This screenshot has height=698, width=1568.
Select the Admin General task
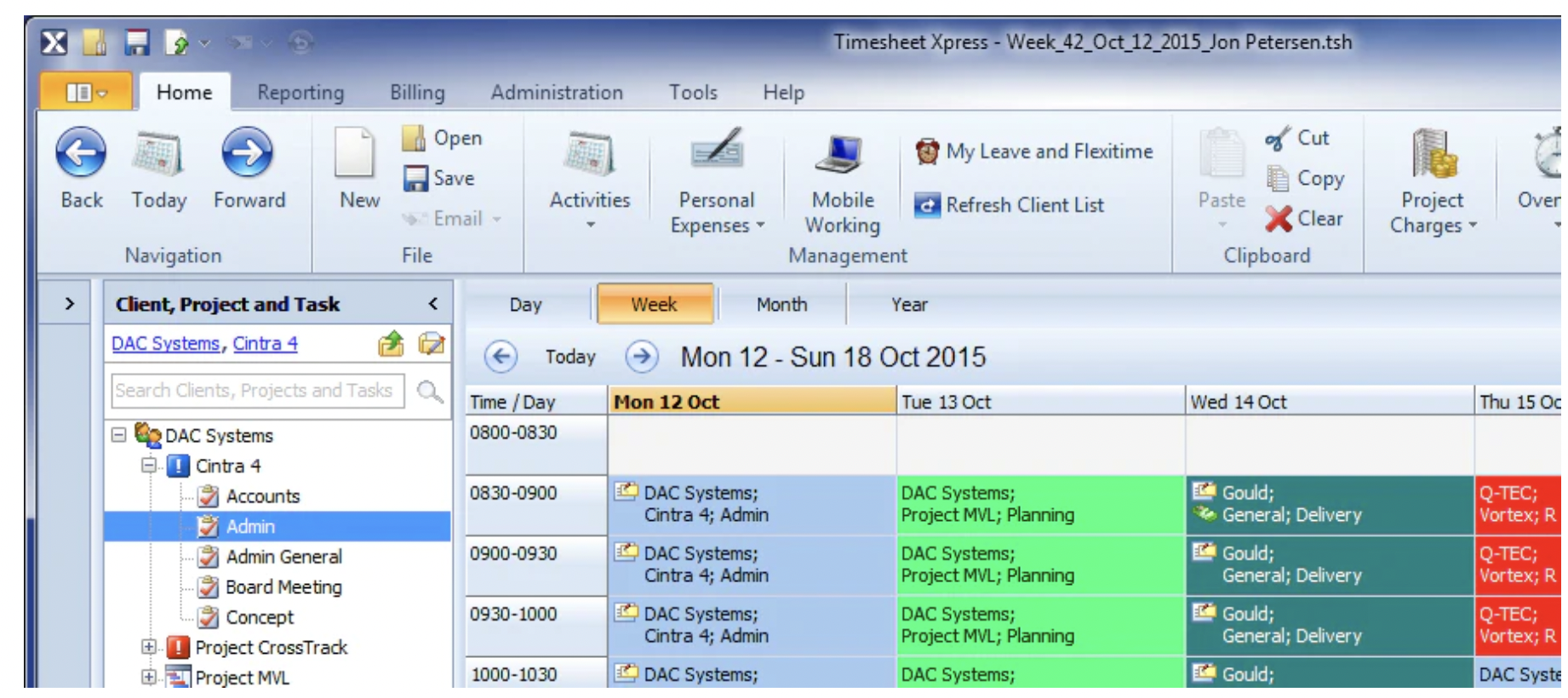coord(284,557)
